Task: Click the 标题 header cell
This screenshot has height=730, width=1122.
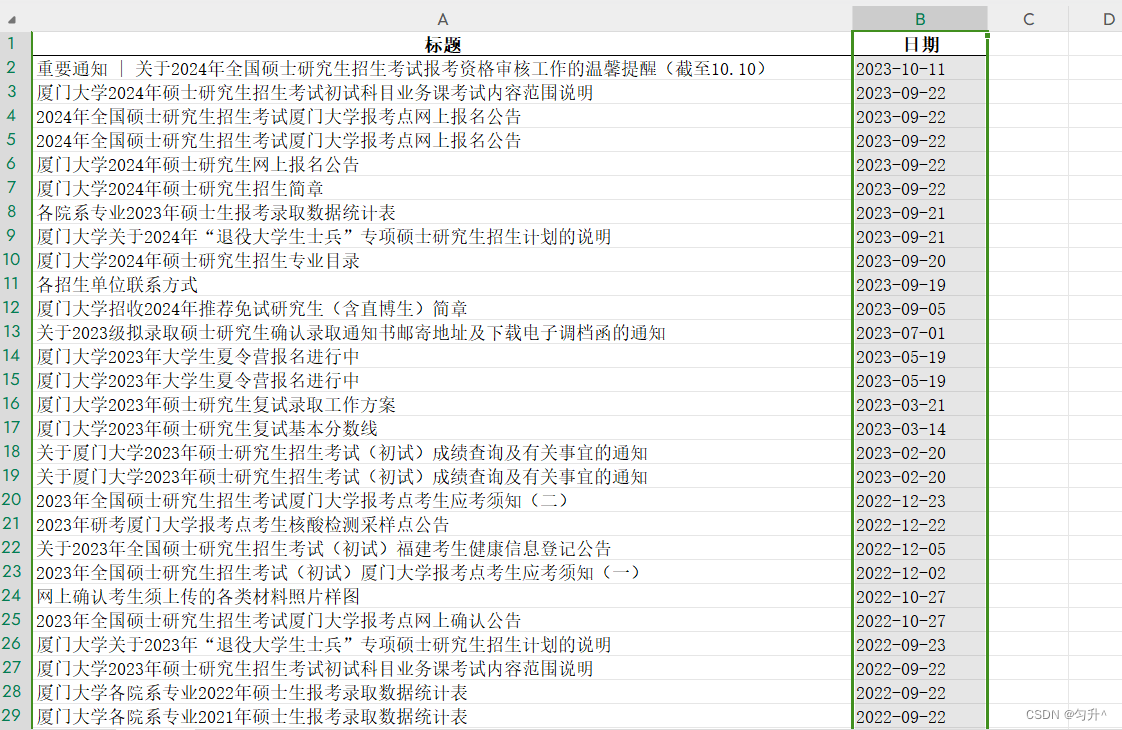Action: click(x=442, y=44)
